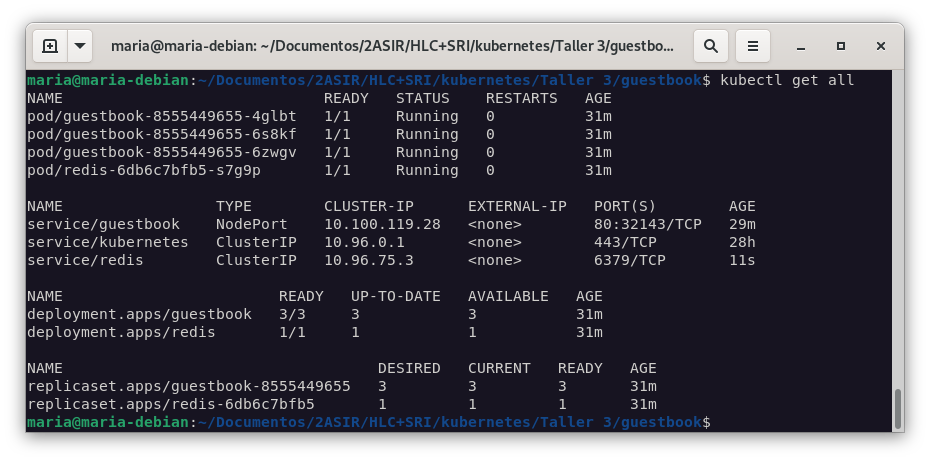Click replicaset.apps/redis-6db6c7bfb5 entry
Image resolution: width=930 pixels, height=461 pixels.
(x=170, y=404)
